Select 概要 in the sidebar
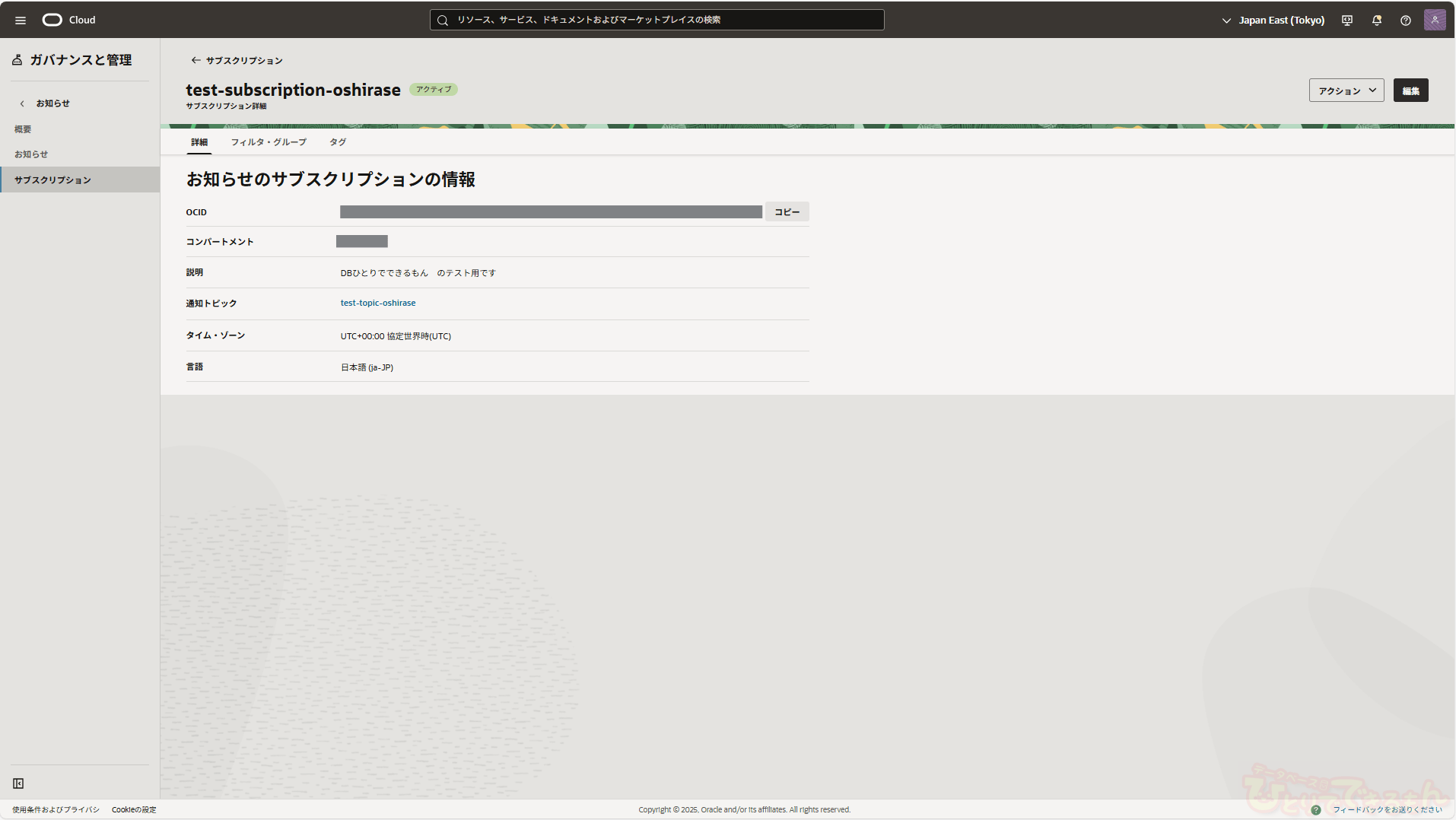 tap(23, 129)
